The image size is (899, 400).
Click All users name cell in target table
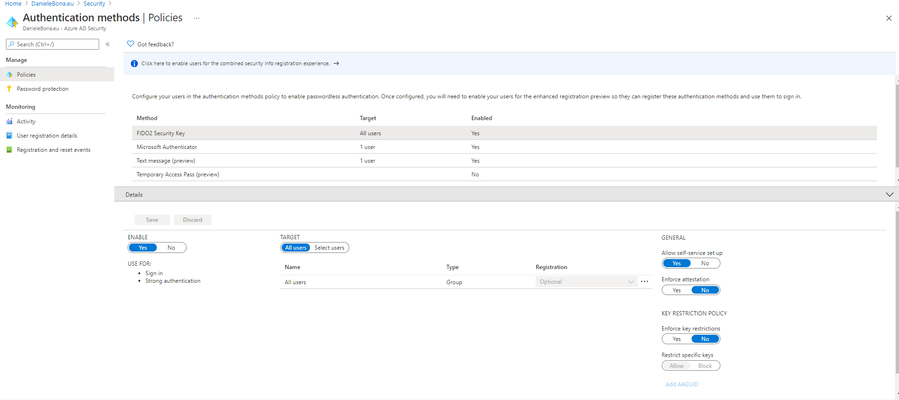tap(296, 282)
